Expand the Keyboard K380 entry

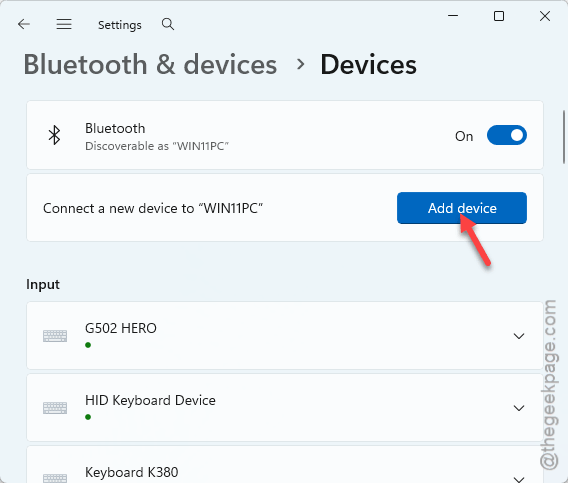pos(519,479)
